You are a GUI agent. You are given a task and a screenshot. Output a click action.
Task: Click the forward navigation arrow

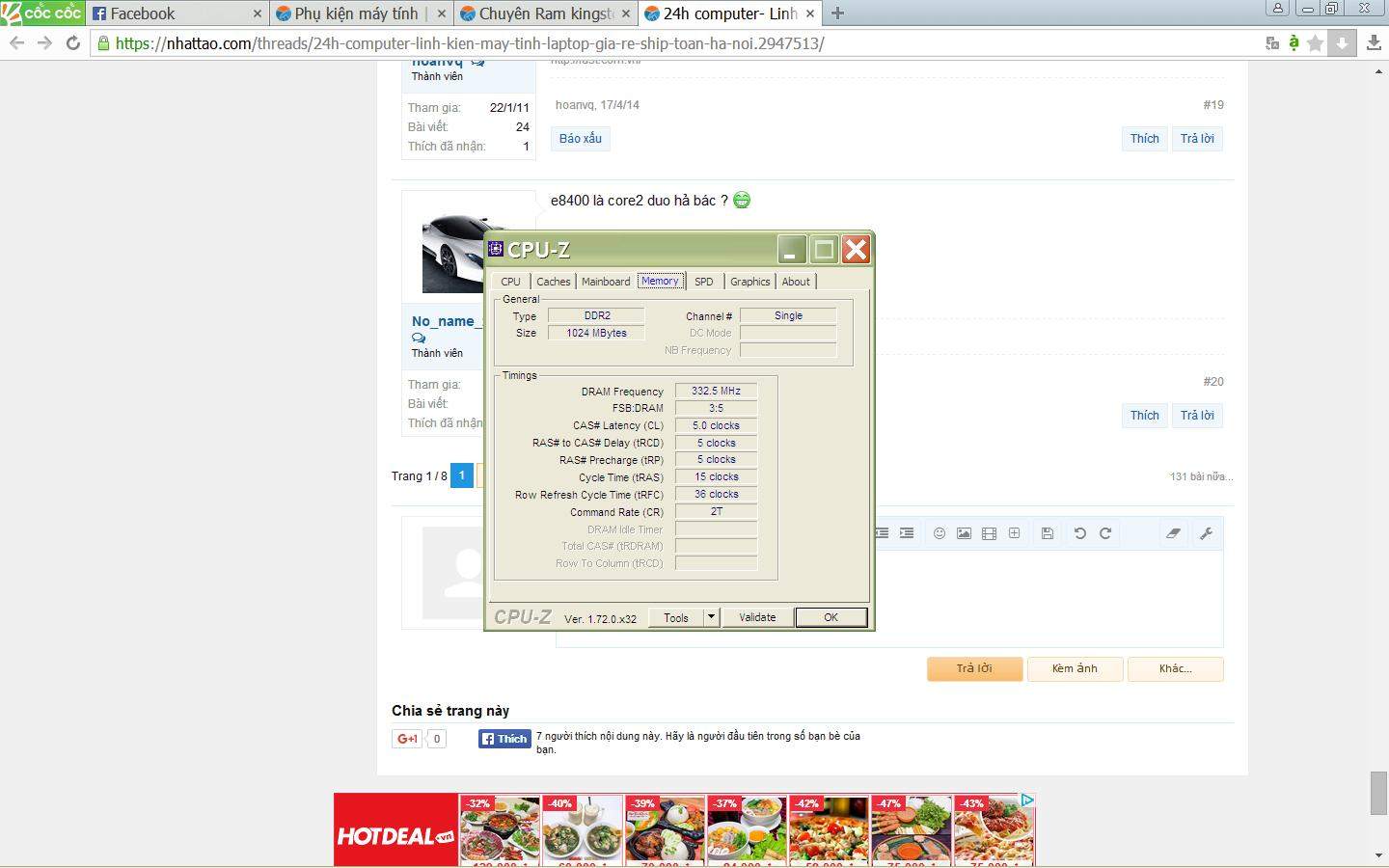pyautogui.click(x=44, y=42)
